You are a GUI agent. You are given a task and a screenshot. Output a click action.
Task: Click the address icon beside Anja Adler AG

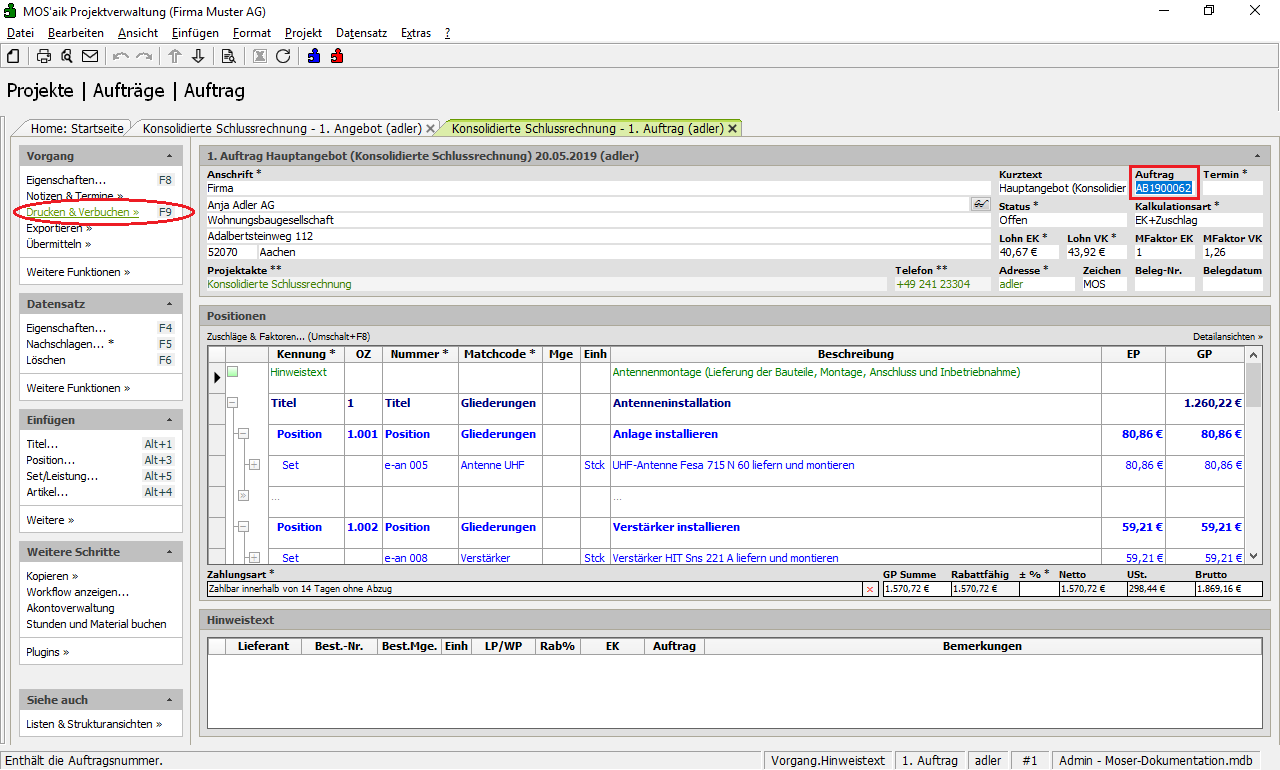pyautogui.click(x=980, y=204)
